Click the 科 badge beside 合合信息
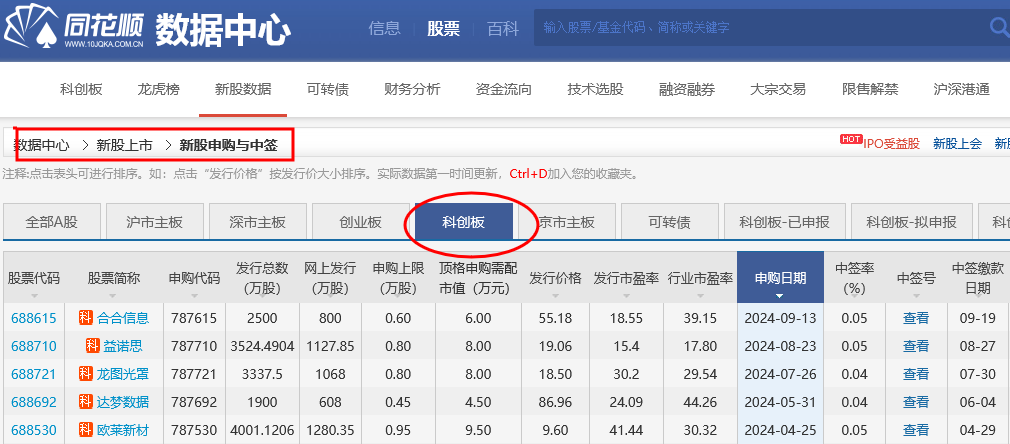Viewport: 1010px width, 444px height. tap(86, 318)
